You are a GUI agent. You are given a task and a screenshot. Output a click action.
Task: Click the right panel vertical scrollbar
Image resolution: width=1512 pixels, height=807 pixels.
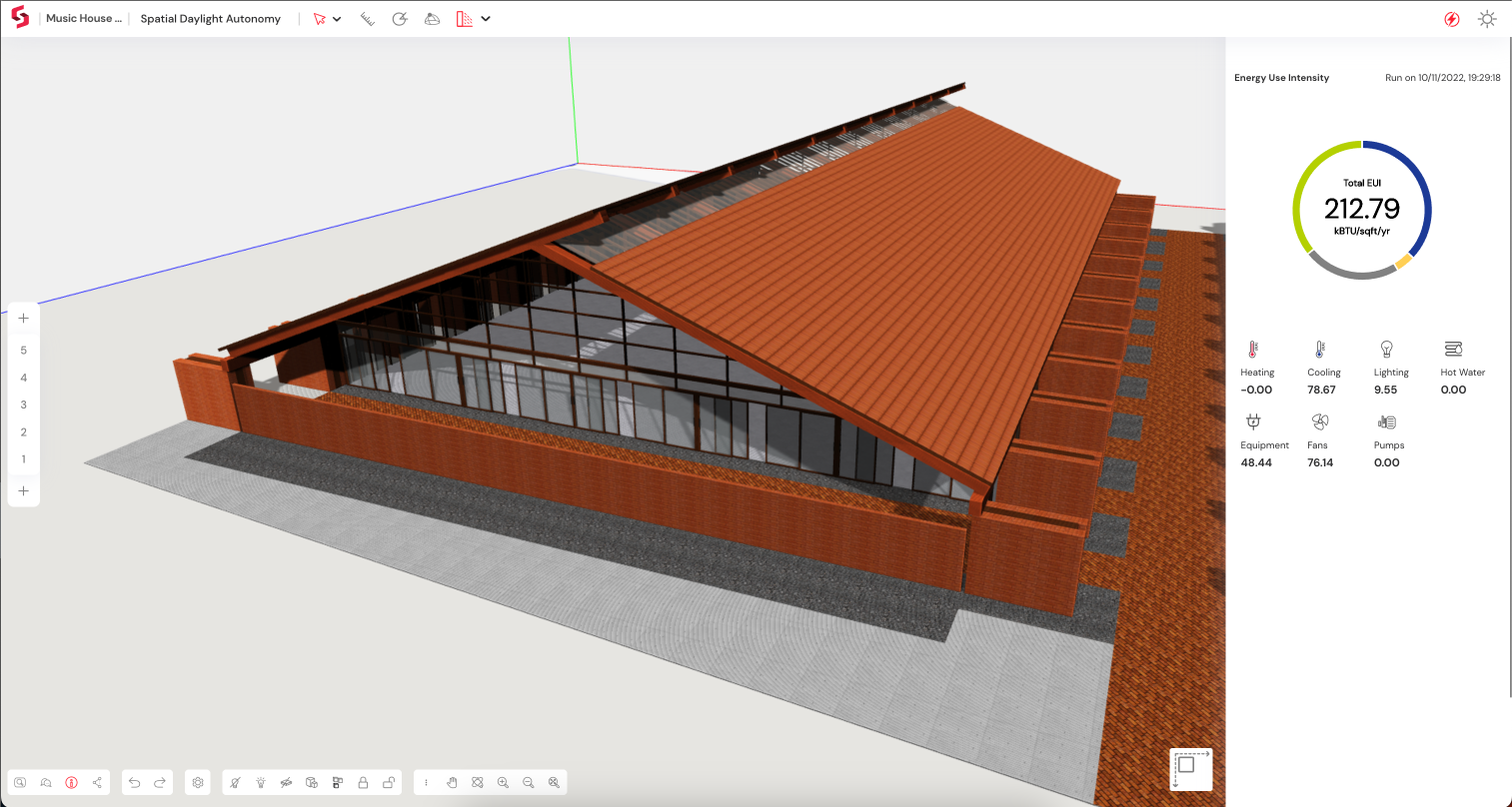(1509, 370)
